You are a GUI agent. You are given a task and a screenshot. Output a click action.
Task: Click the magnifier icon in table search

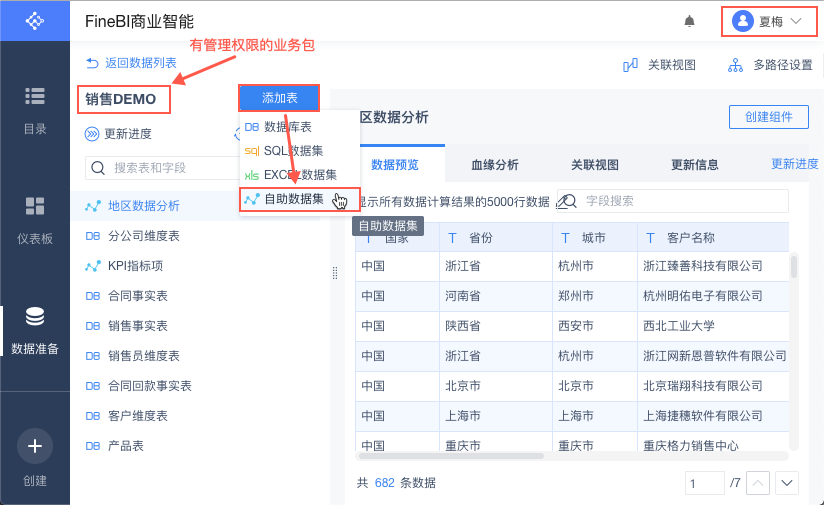(x=98, y=168)
